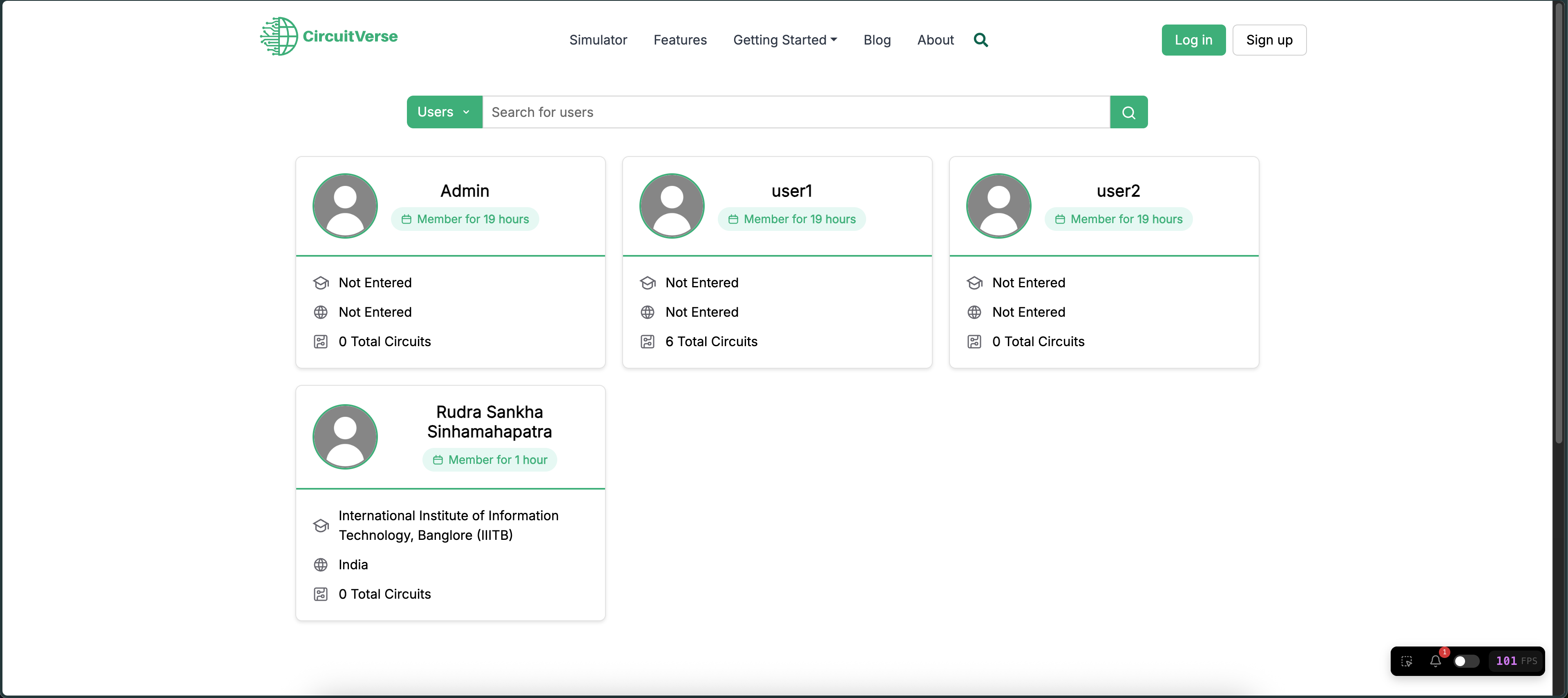Screen dimensions: 1568x698
Task: Click the circuits icon showing 6 Total Circuits
Action: 648,341
